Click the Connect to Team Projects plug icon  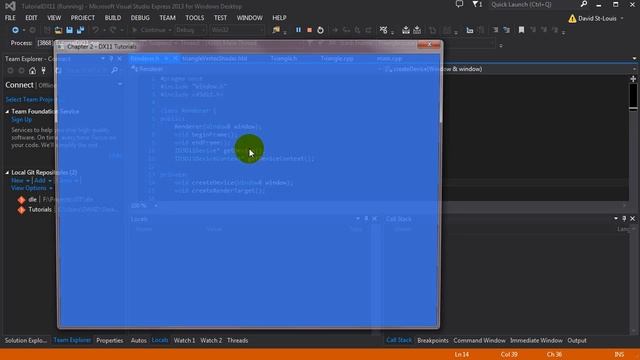tap(44, 71)
